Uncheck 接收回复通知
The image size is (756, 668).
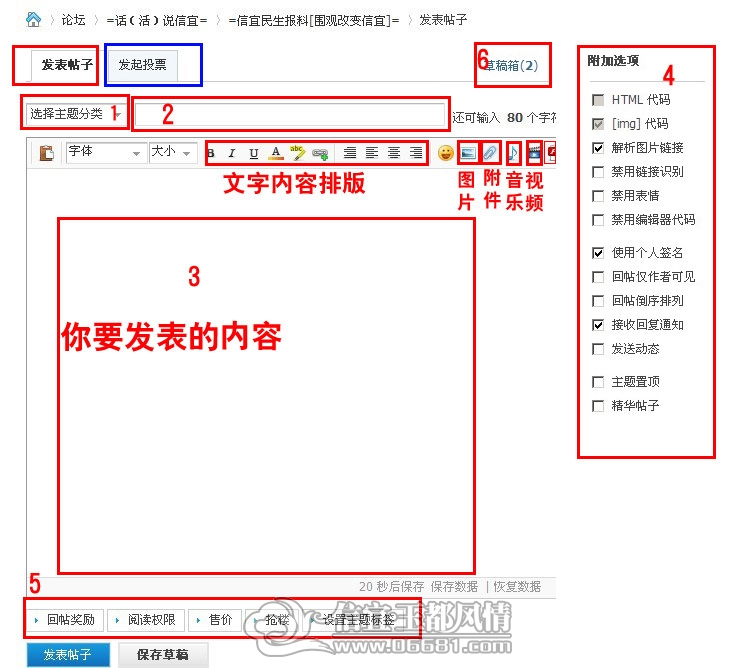(598, 326)
